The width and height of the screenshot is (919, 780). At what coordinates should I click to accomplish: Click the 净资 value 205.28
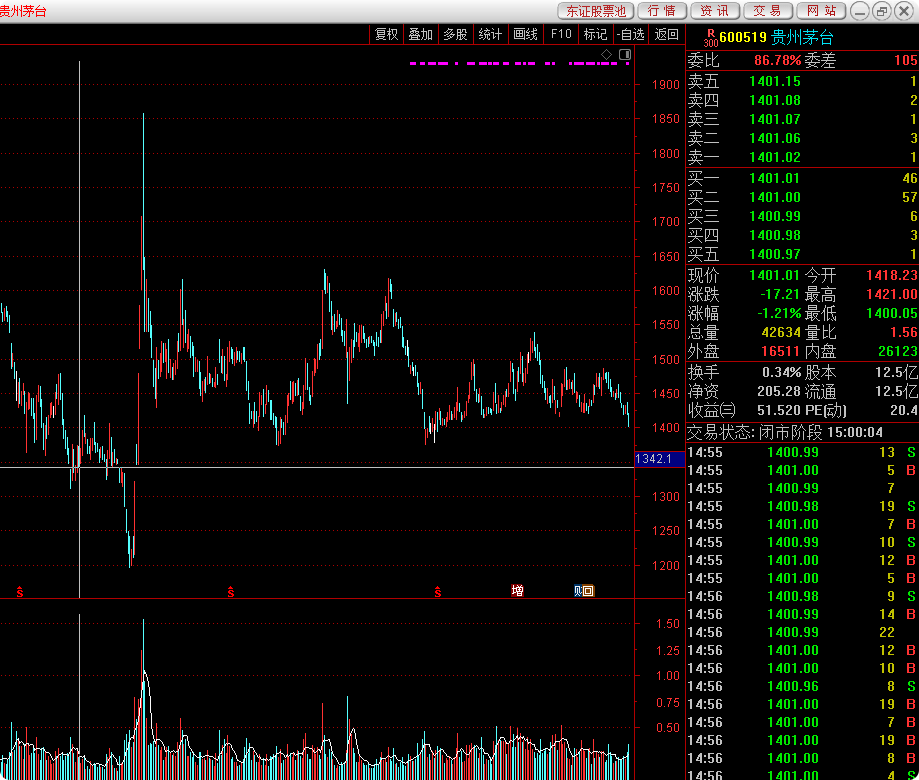[x=779, y=391]
